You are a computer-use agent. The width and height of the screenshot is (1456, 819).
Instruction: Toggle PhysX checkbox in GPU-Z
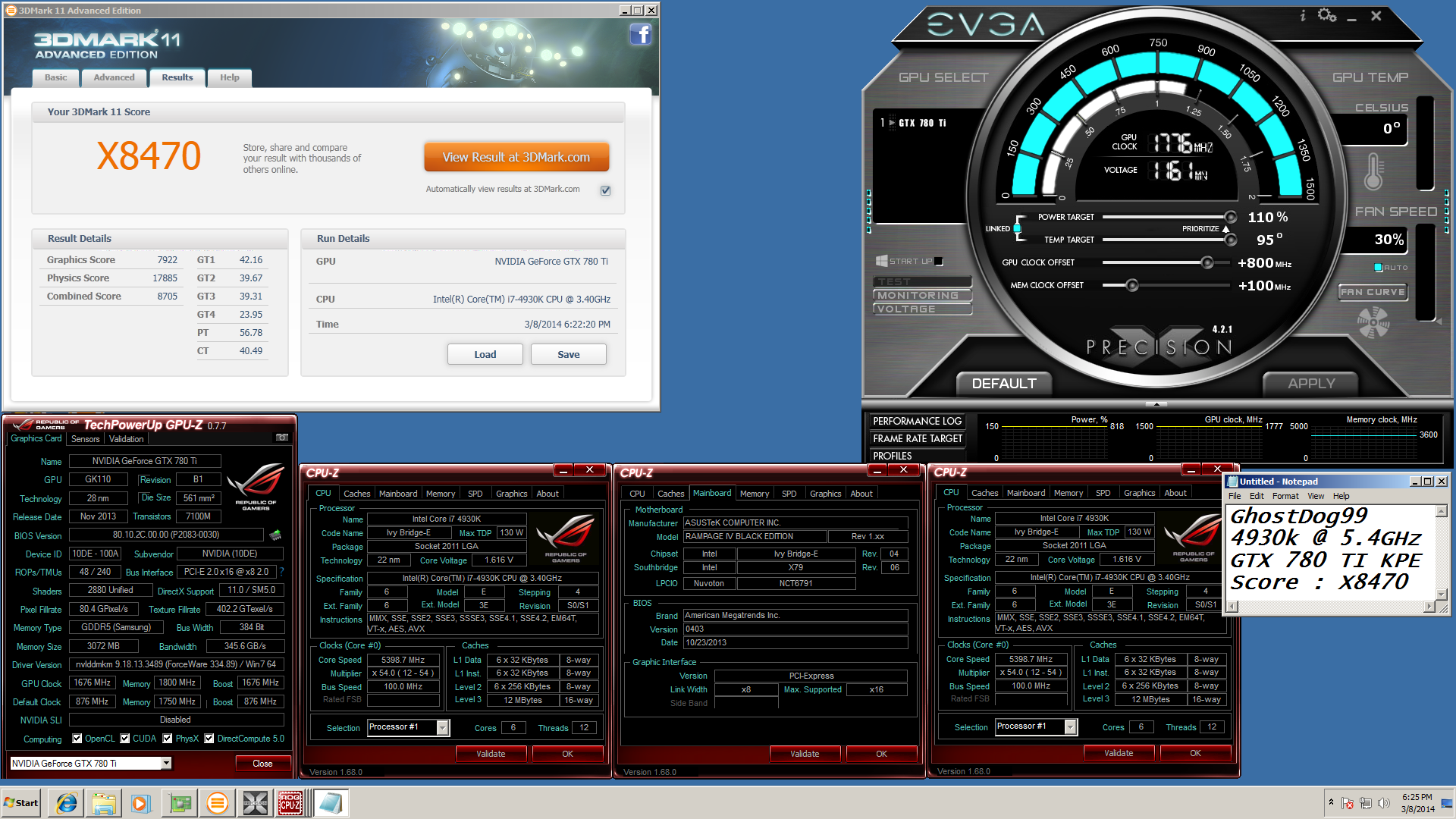click(x=168, y=739)
